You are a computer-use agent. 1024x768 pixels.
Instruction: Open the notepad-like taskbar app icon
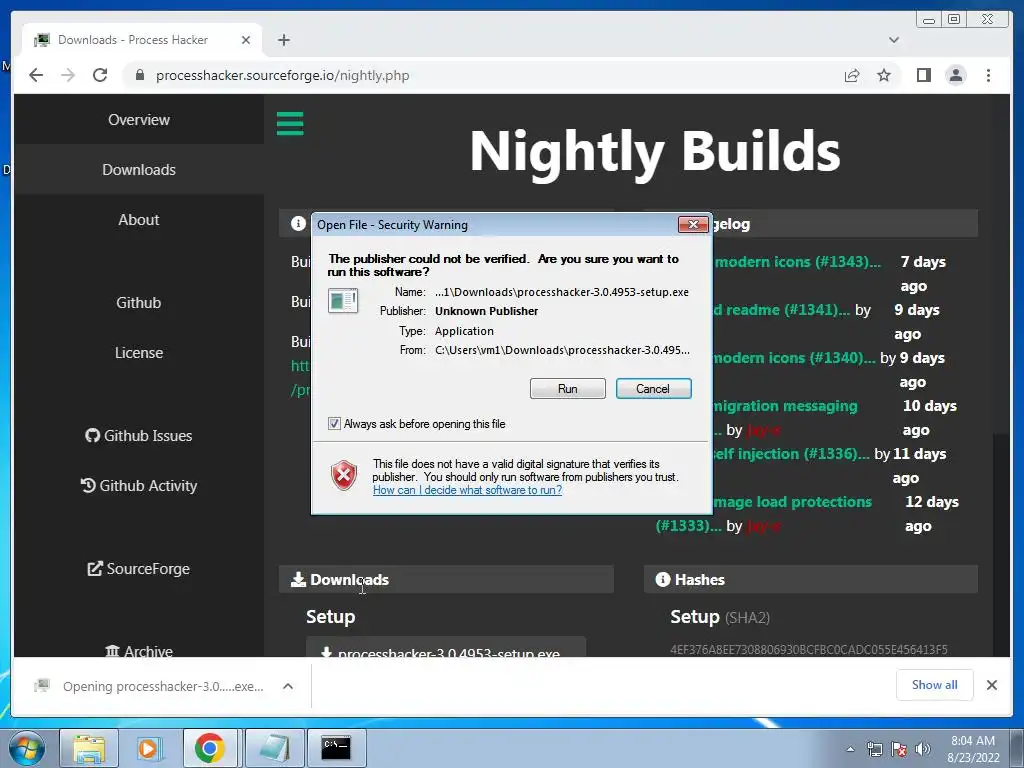pyautogui.click(x=274, y=748)
